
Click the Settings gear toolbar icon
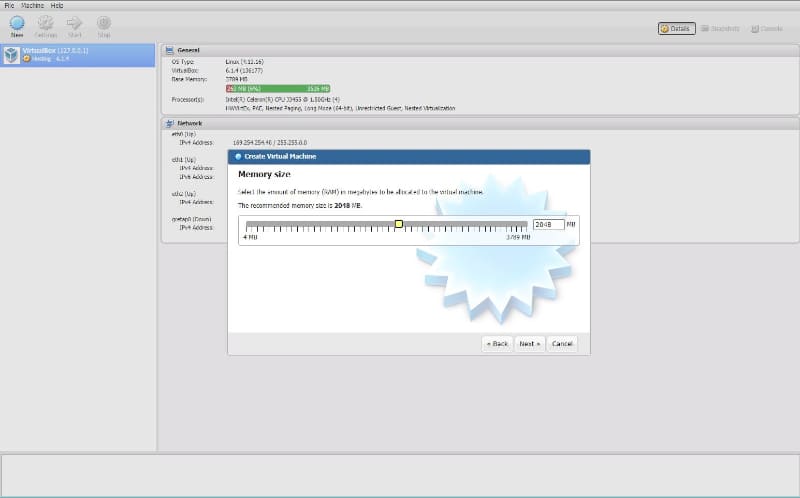(45, 23)
